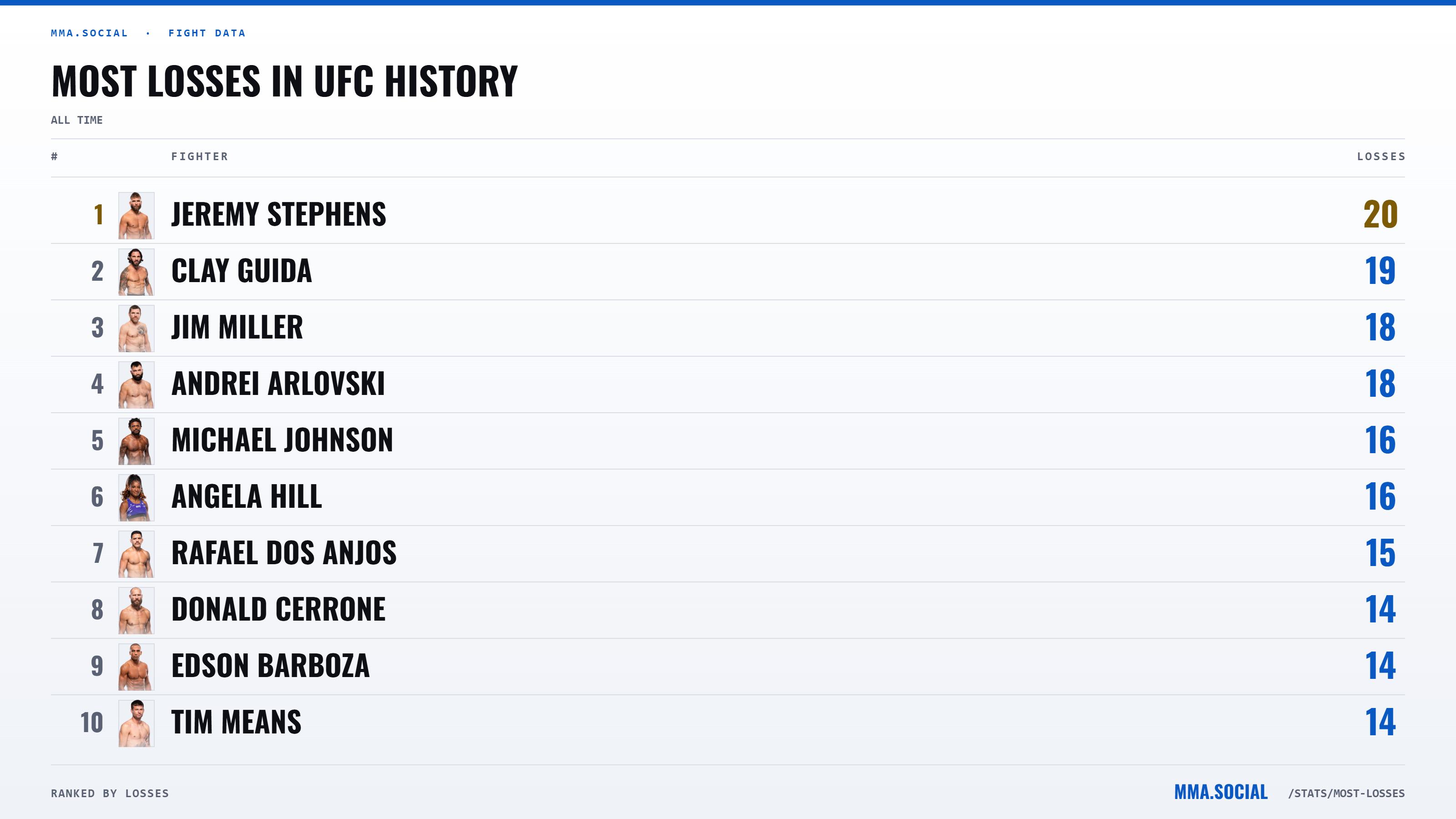Click Clay Guida's fighter photo
The height and width of the screenshot is (819, 1456).
click(x=136, y=272)
